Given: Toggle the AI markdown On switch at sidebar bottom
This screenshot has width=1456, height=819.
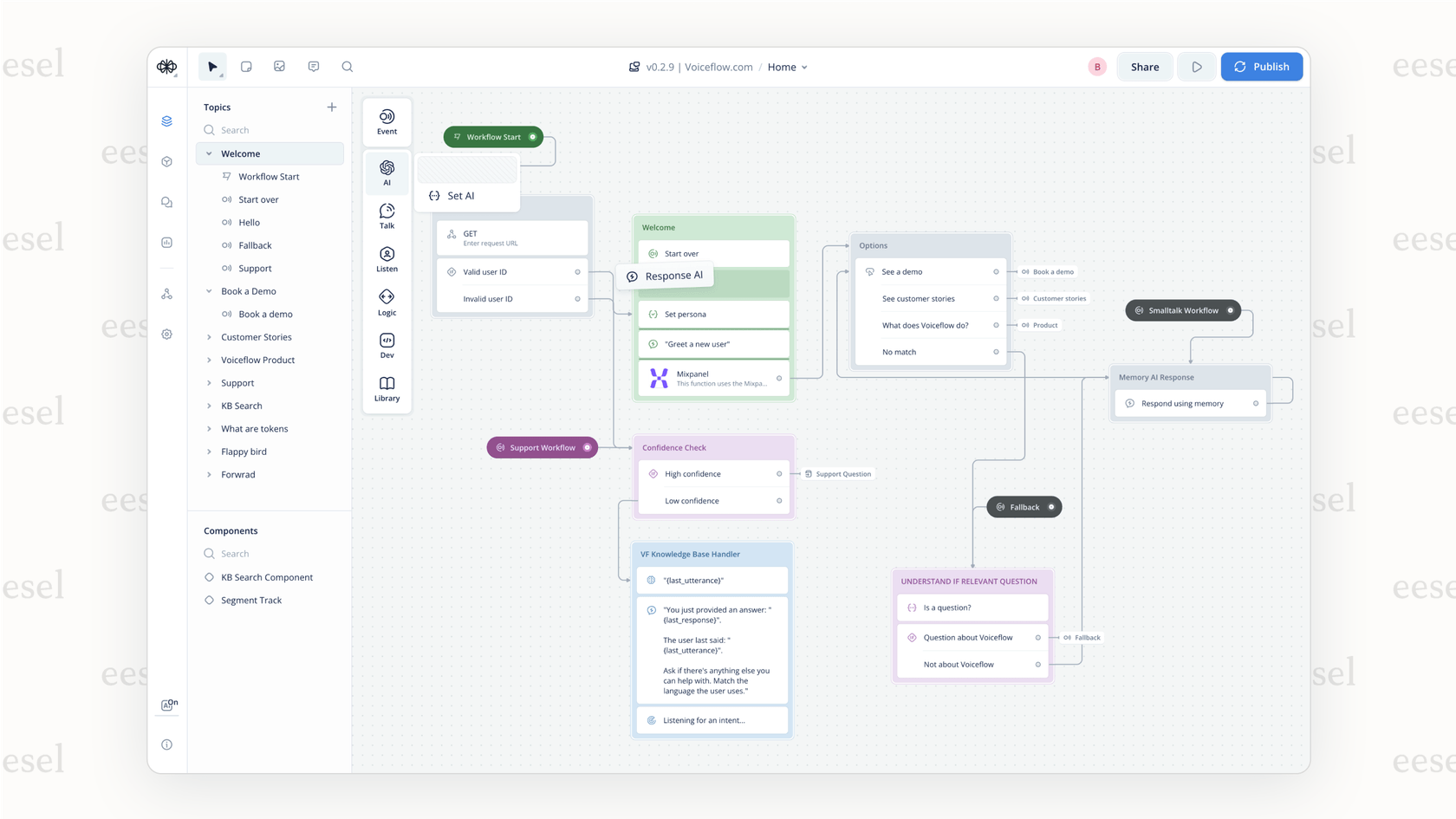Looking at the screenshot, I should (x=167, y=705).
